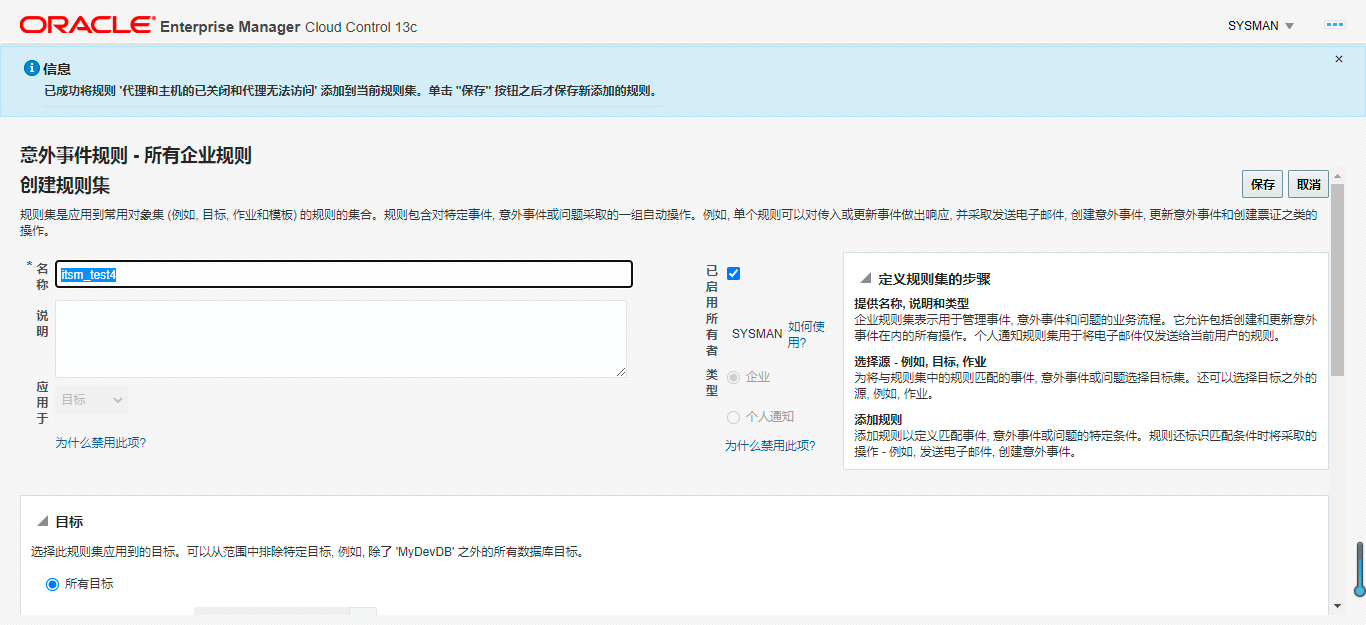Click the 保存 button
1366x625 pixels.
click(x=1262, y=184)
